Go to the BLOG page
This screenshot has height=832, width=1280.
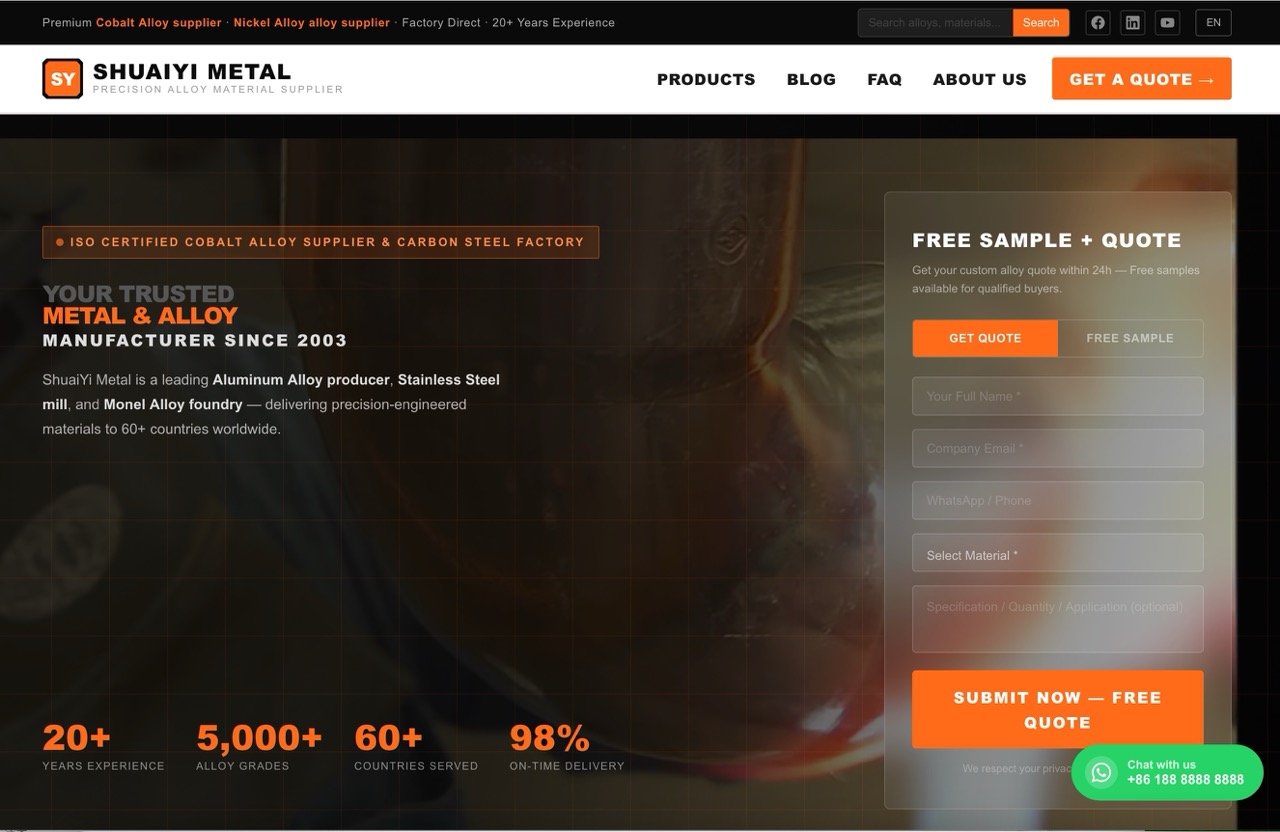(811, 79)
